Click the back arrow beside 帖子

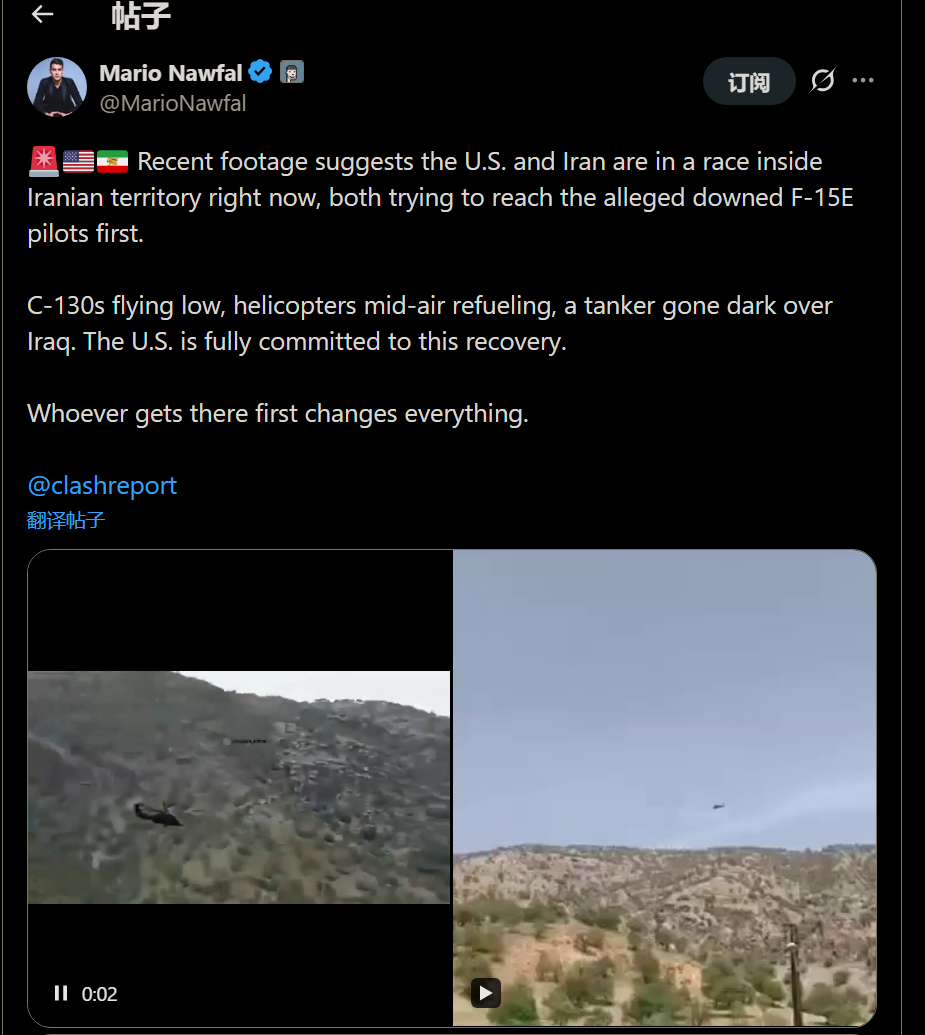42,14
